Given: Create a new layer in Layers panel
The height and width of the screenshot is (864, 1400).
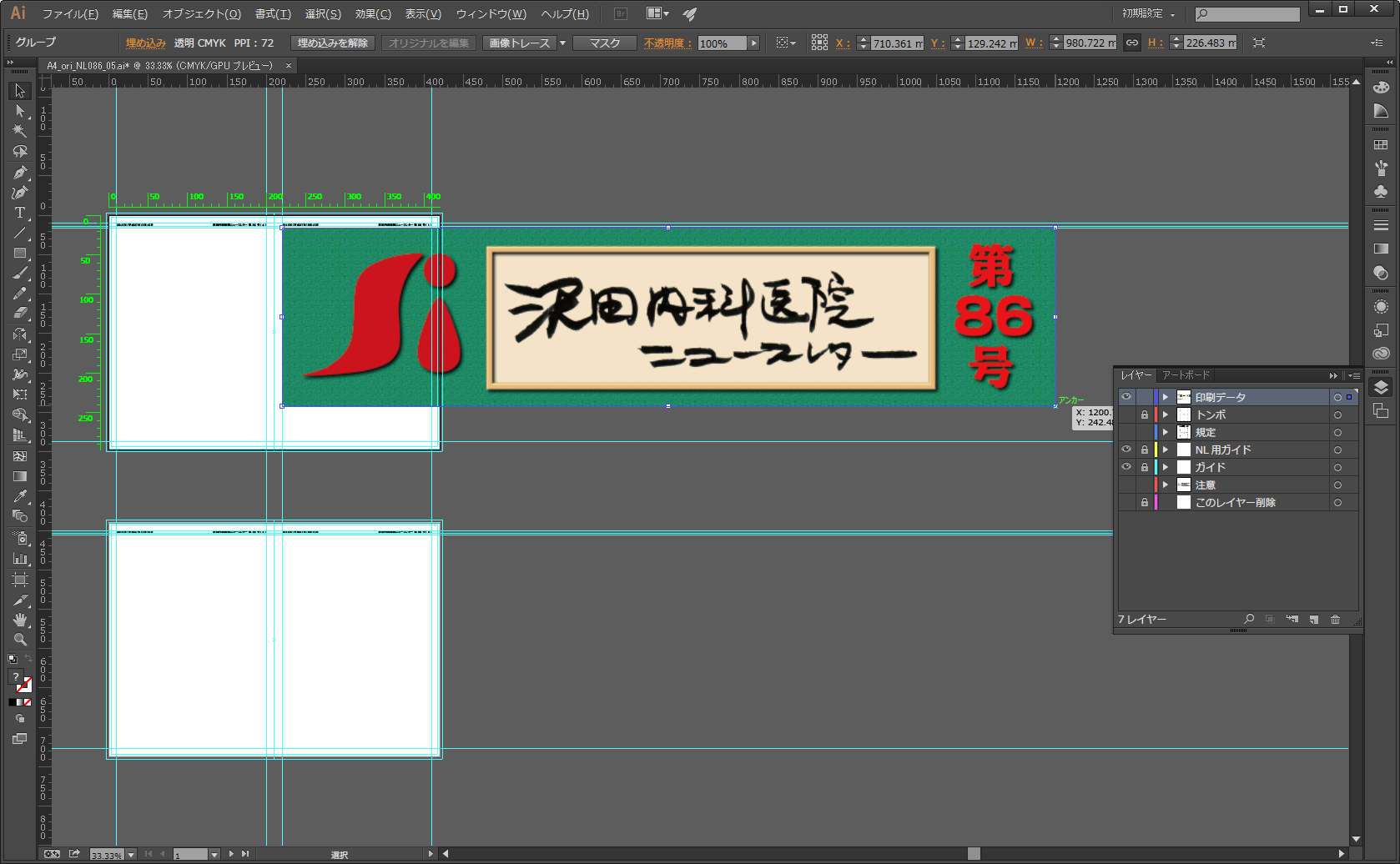Looking at the screenshot, I should point(1313,620).
